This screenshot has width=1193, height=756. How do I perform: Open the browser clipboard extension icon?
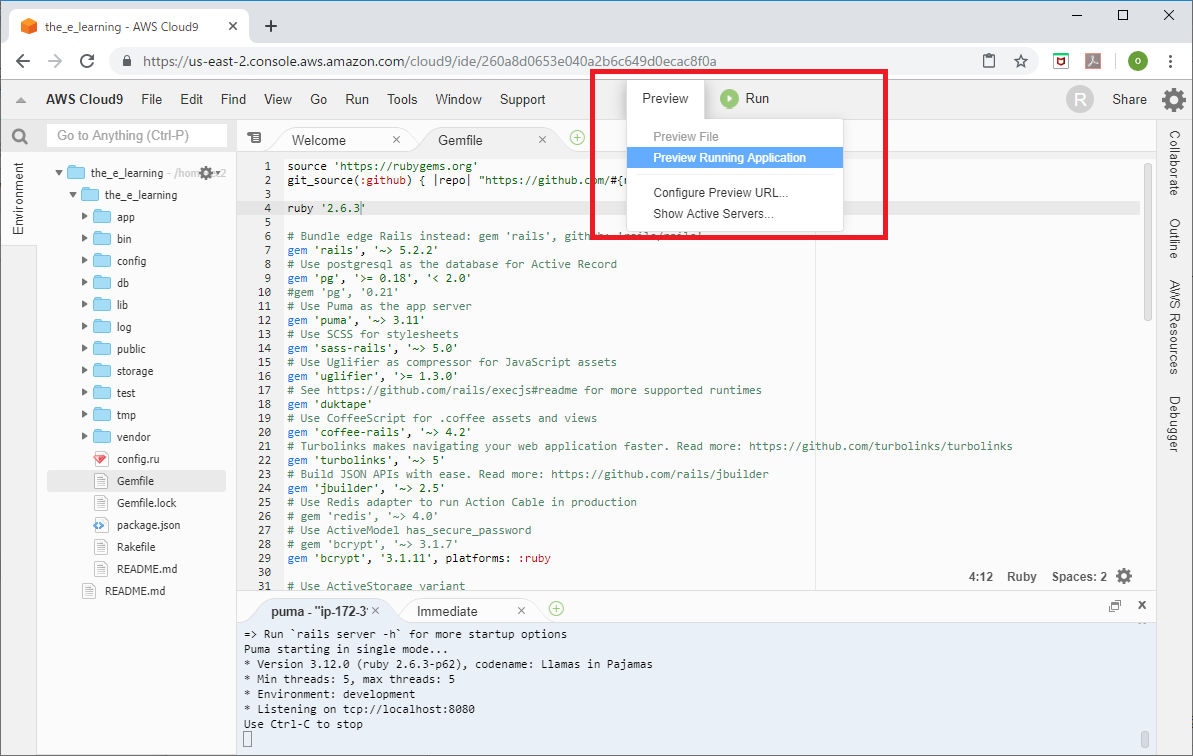pyautogui.click(x=988, y=61)
